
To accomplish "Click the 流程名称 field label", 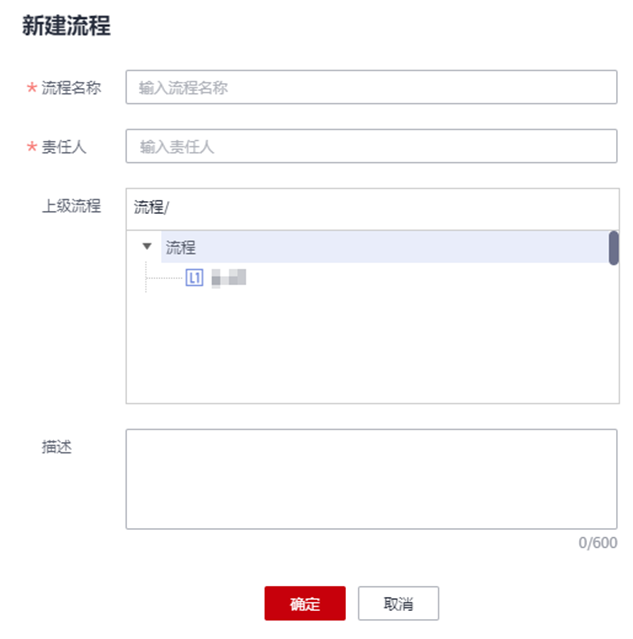I will [x=71, y=88].
